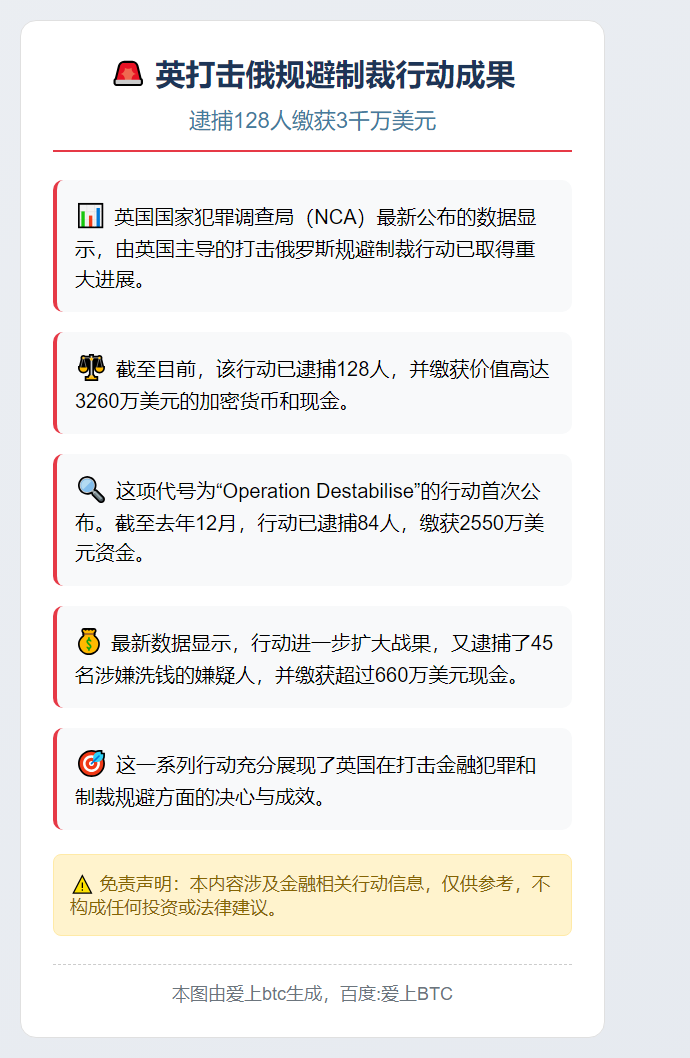
Task: Click the dashed separator above footer
Action: [312, 964]
